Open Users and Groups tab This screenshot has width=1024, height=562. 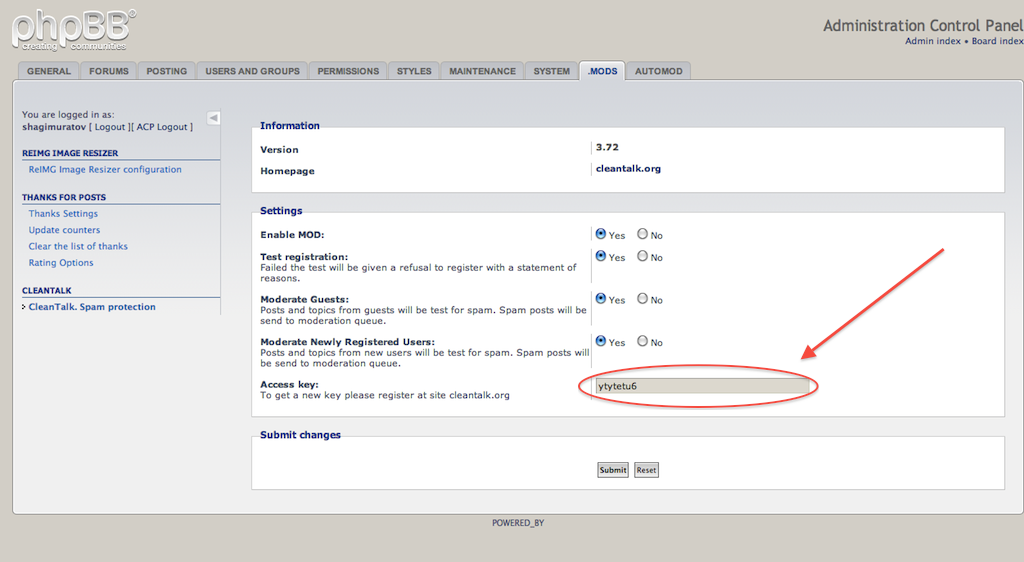[252, 71]
